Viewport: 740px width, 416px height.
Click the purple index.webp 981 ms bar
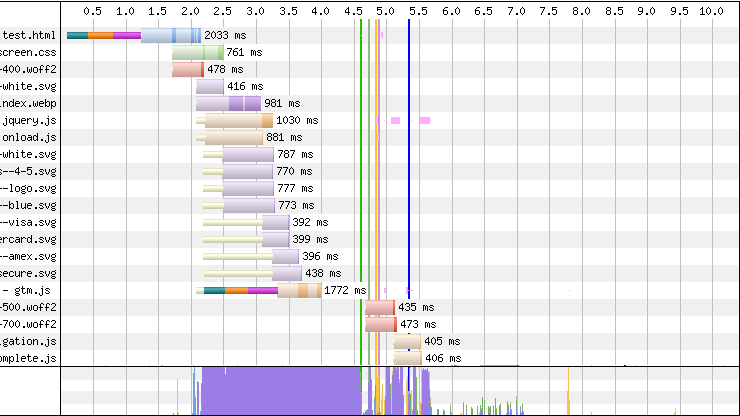(x=228, y=103)
